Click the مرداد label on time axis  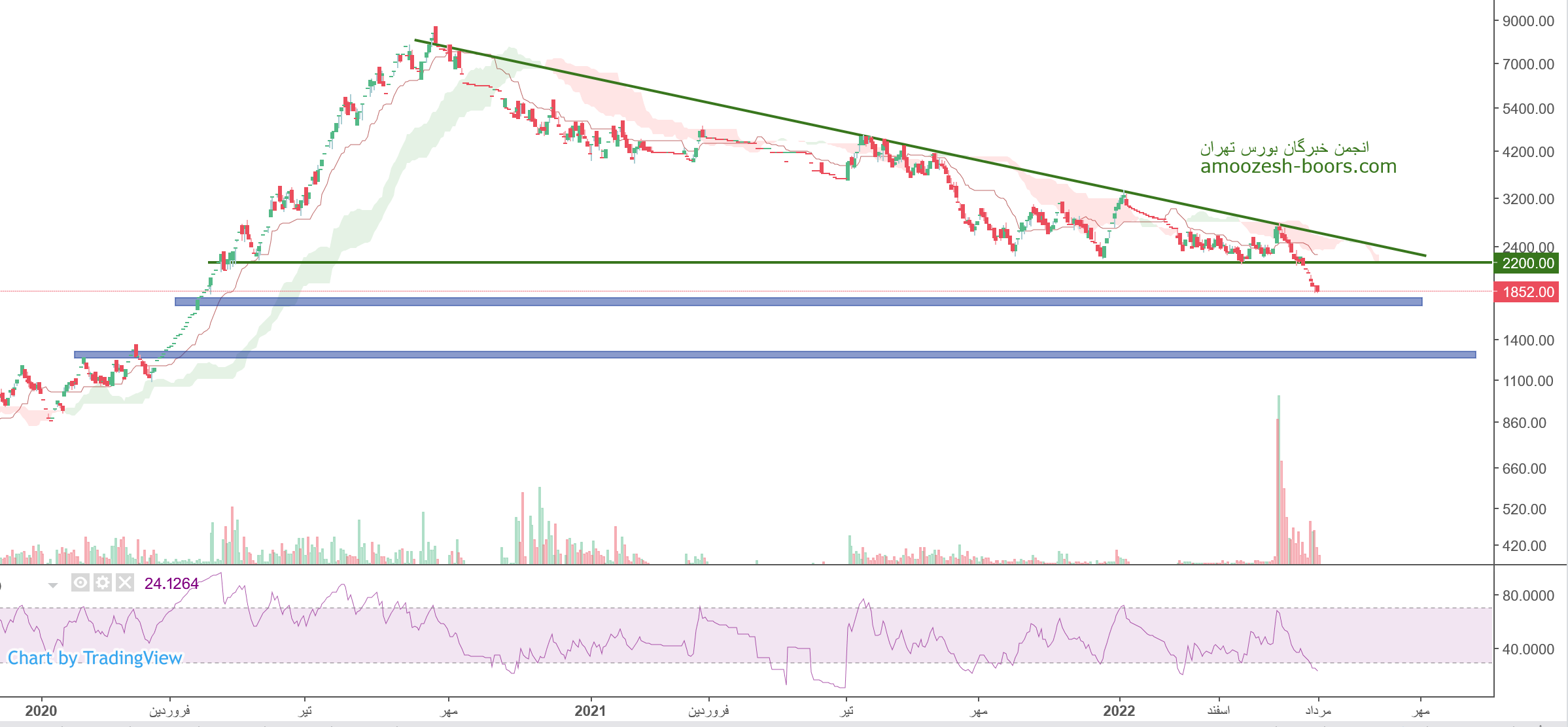(x=1318, y=711)
